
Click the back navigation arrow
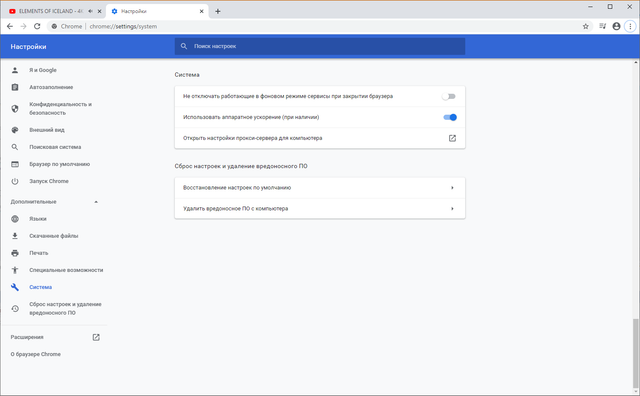pos(10,26)
